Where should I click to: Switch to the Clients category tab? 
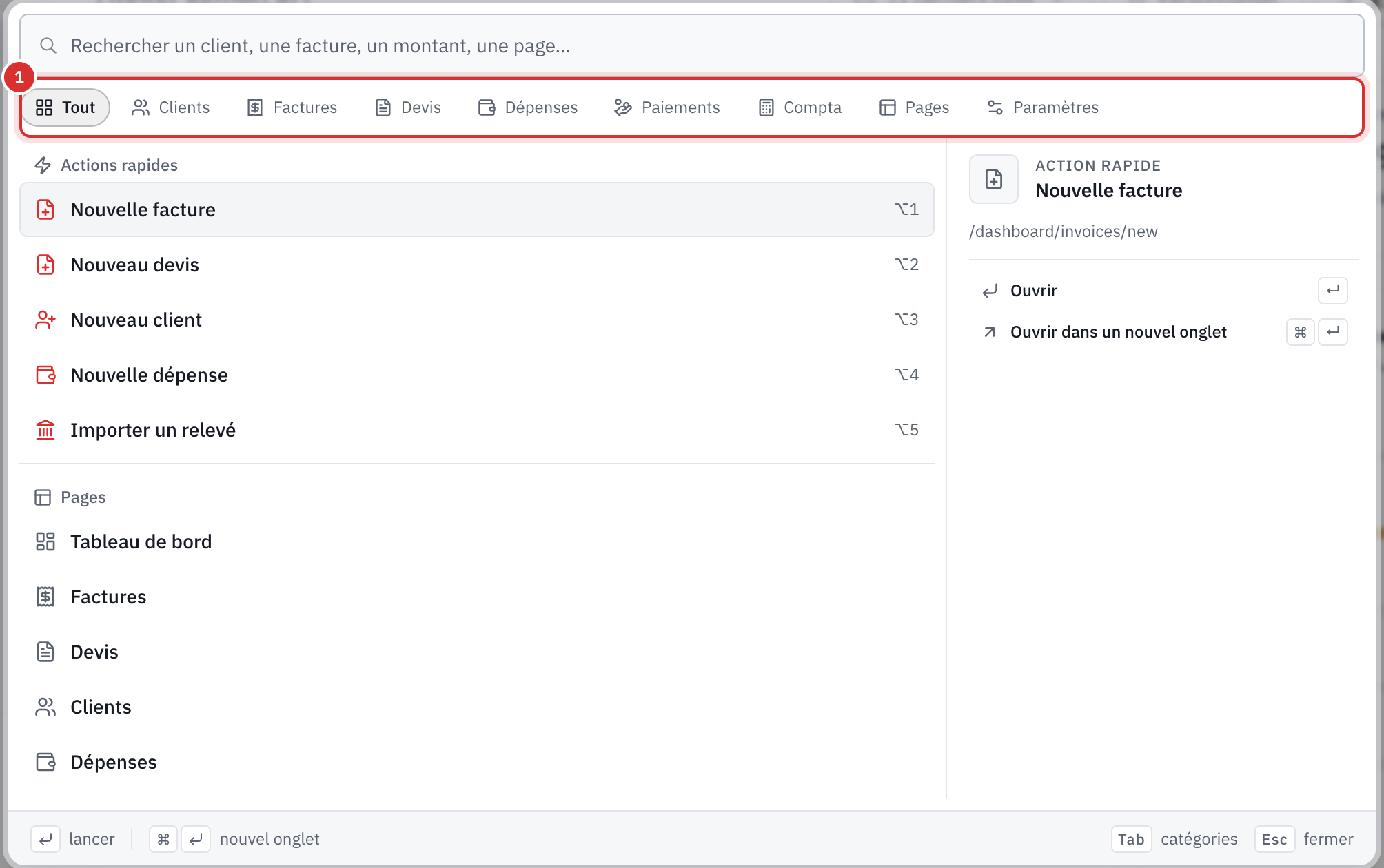[x=170, y=107]
